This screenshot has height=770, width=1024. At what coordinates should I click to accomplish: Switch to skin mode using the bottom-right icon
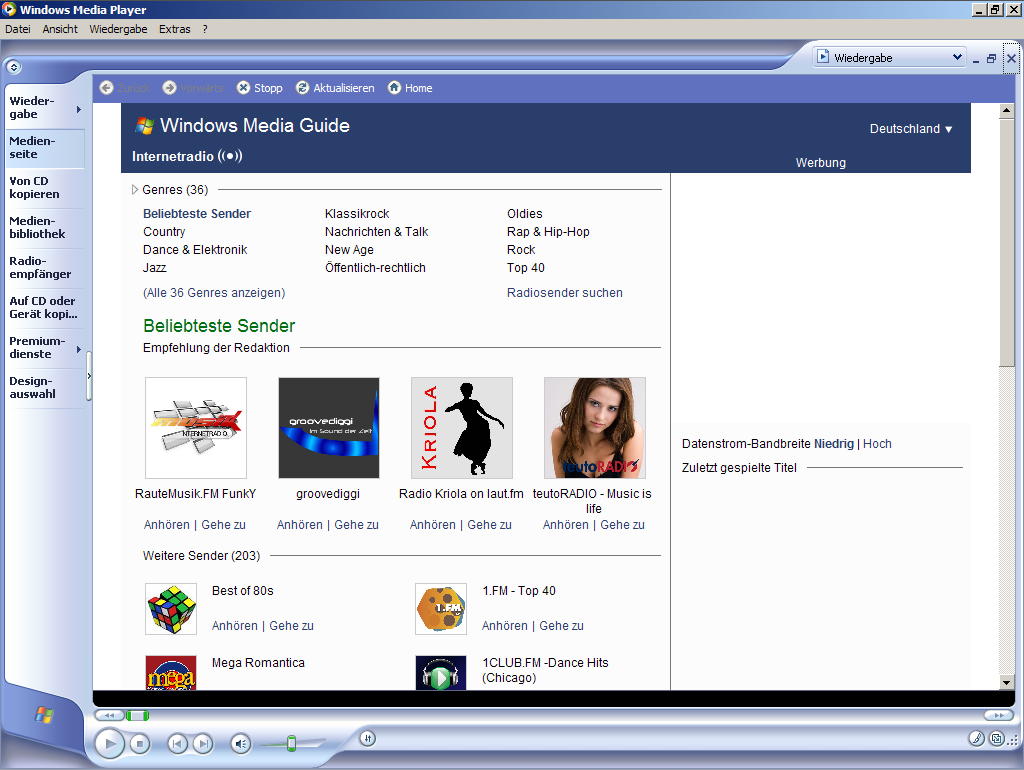click(x=997, y=739)
